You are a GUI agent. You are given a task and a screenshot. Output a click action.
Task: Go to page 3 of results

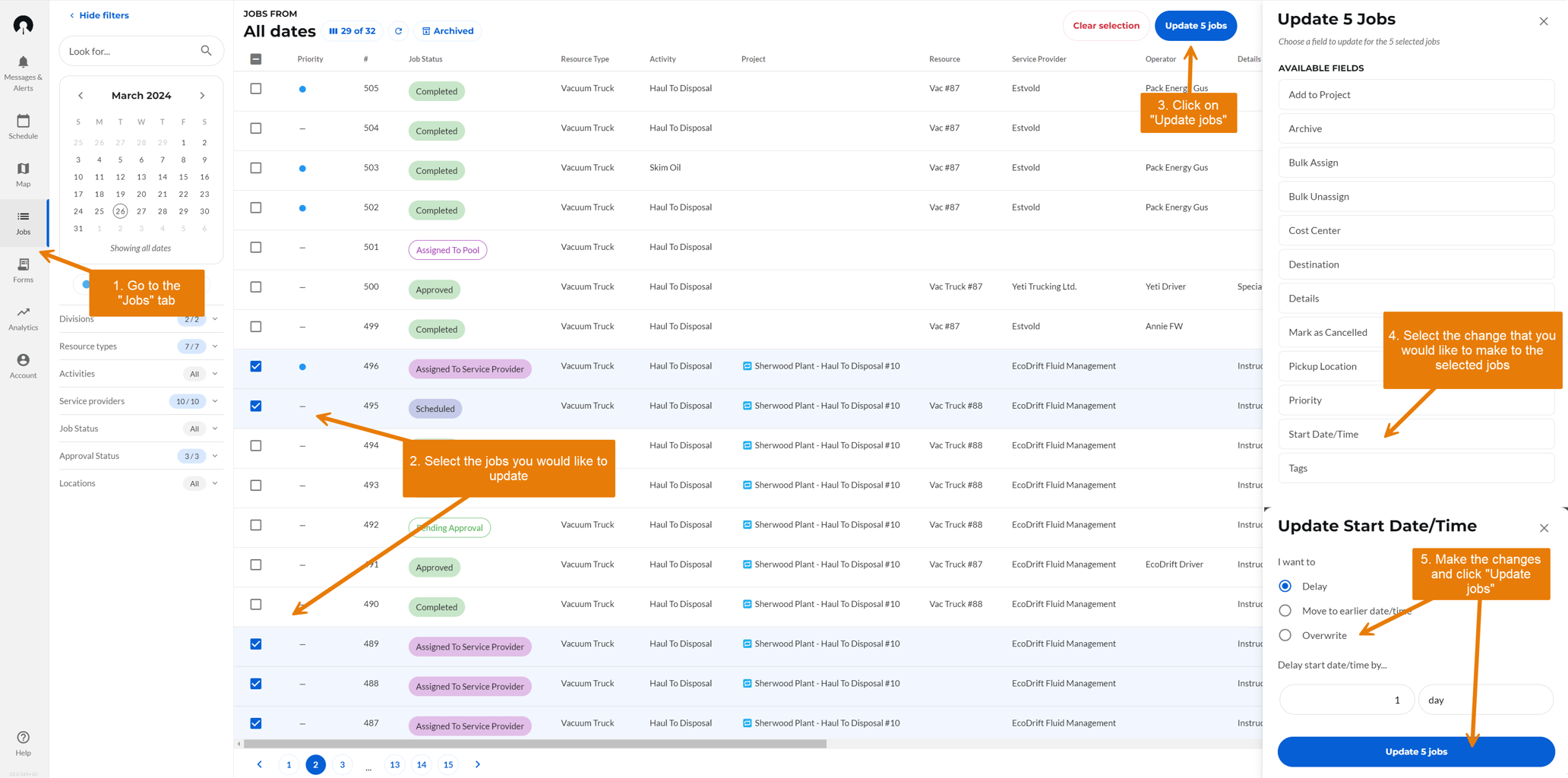(343, 764)
